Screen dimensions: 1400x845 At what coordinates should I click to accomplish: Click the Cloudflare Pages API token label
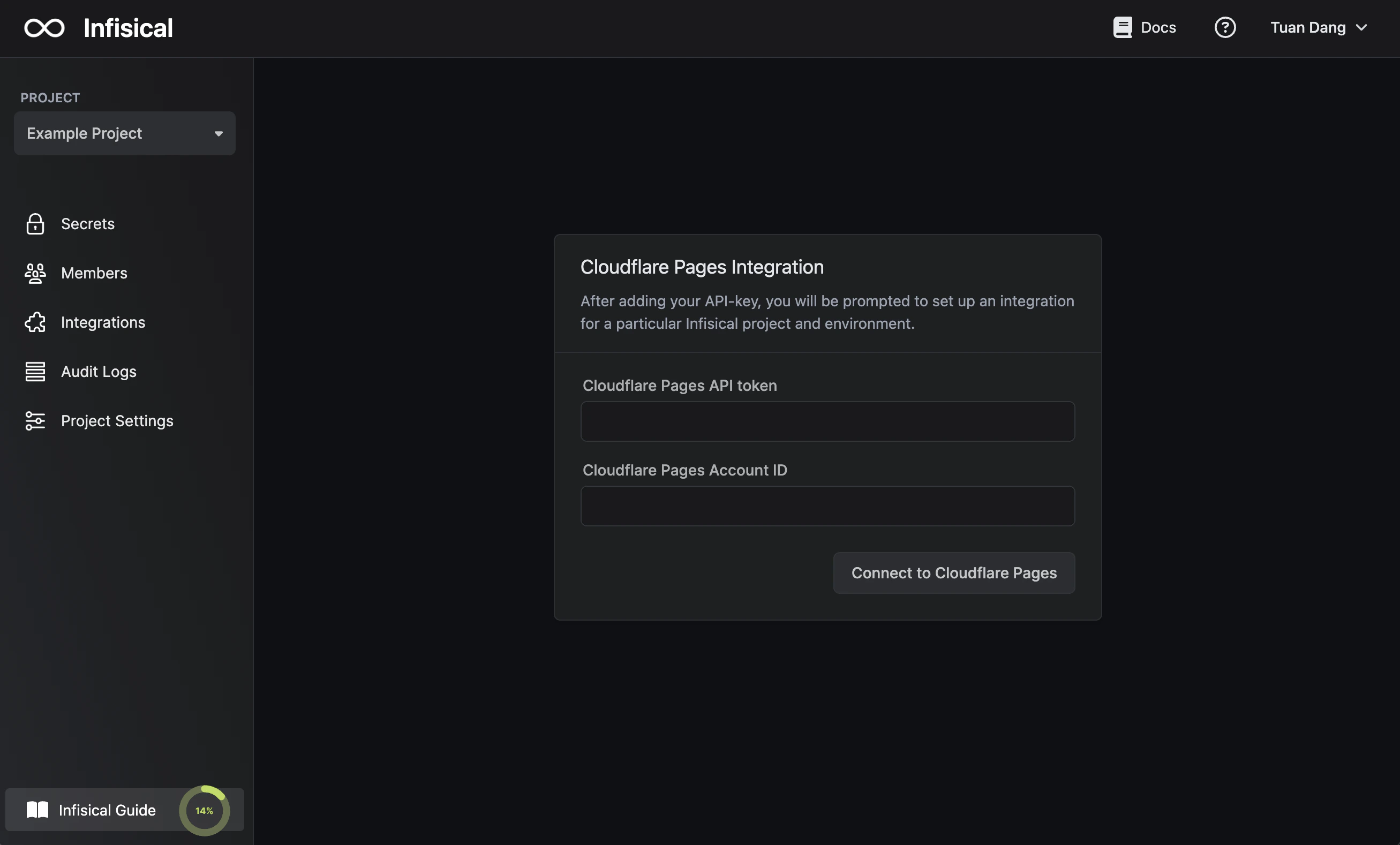[680, 386]
